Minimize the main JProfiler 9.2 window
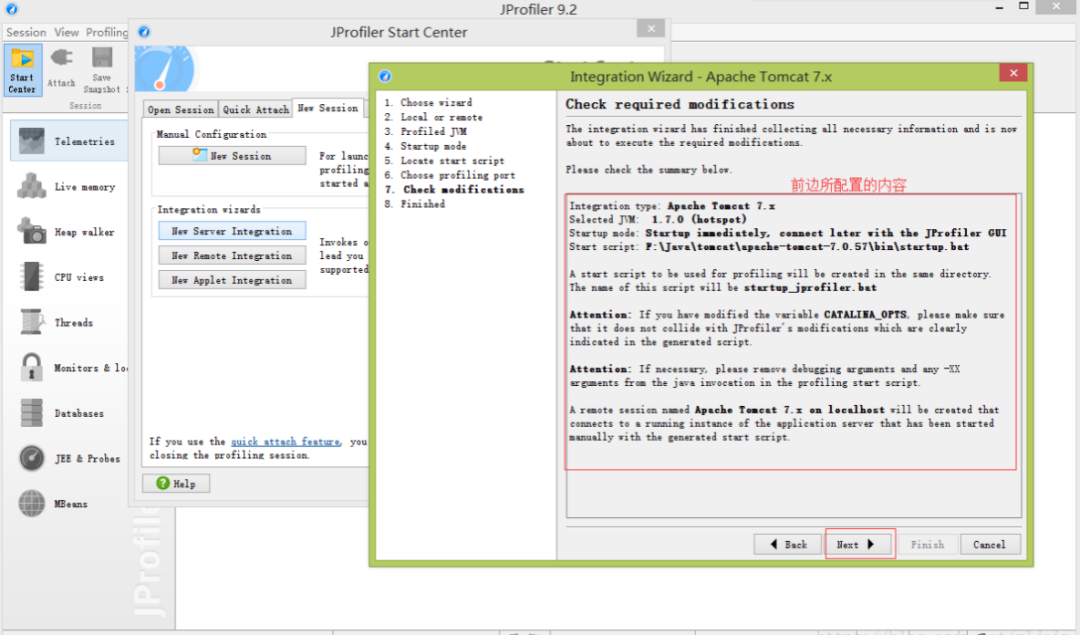 click(x=999, y=6)
